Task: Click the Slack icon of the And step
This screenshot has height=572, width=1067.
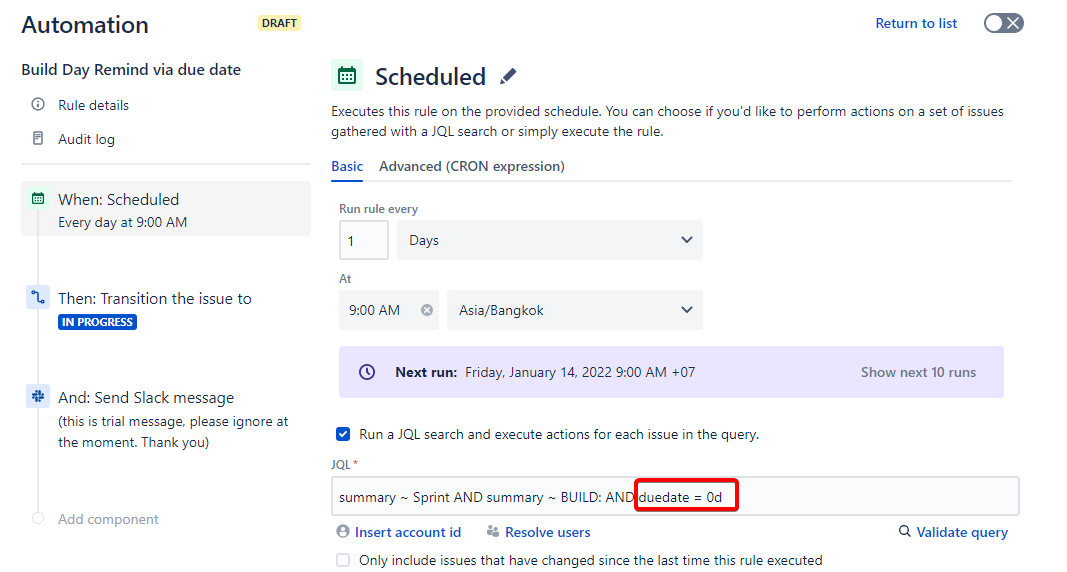Action: tap(38, 396)
